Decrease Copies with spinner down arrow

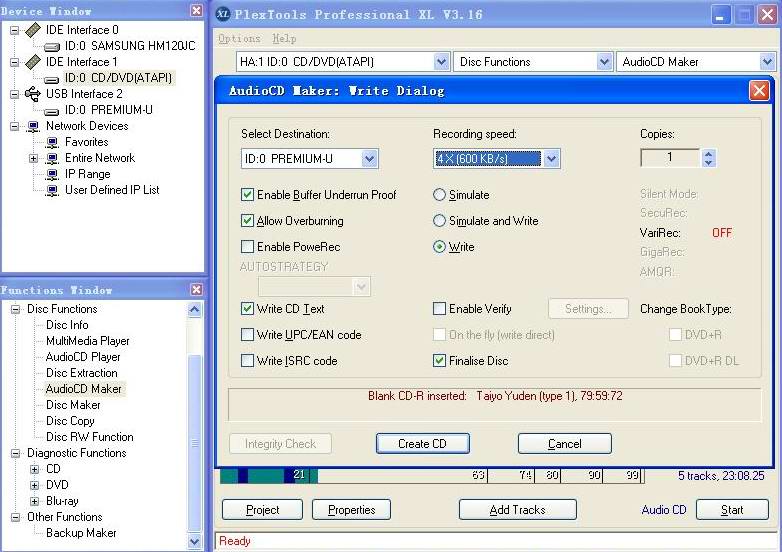708,163
